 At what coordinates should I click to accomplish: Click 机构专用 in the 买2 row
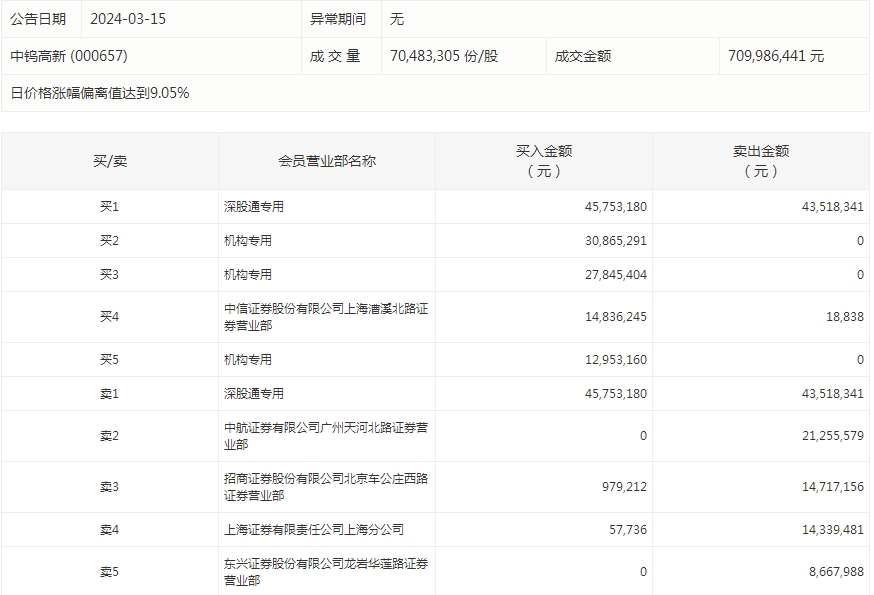[248, 241]
